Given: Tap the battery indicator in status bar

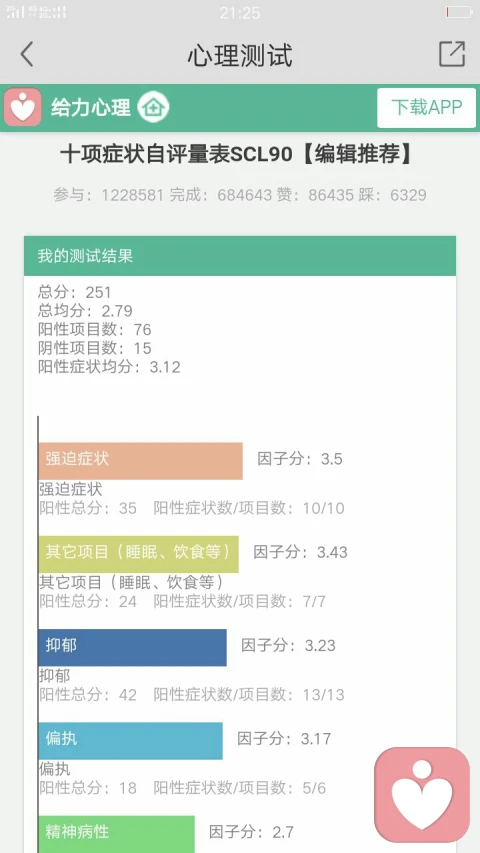Looking at the screenshot, I should click(459, 12).
